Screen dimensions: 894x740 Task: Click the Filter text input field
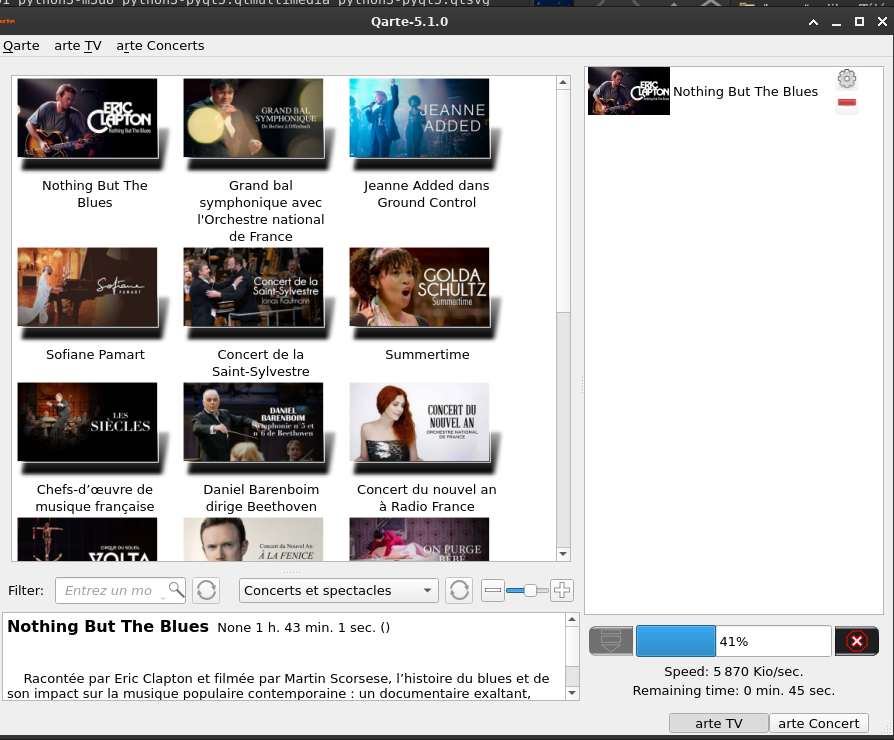pos(108,590)
